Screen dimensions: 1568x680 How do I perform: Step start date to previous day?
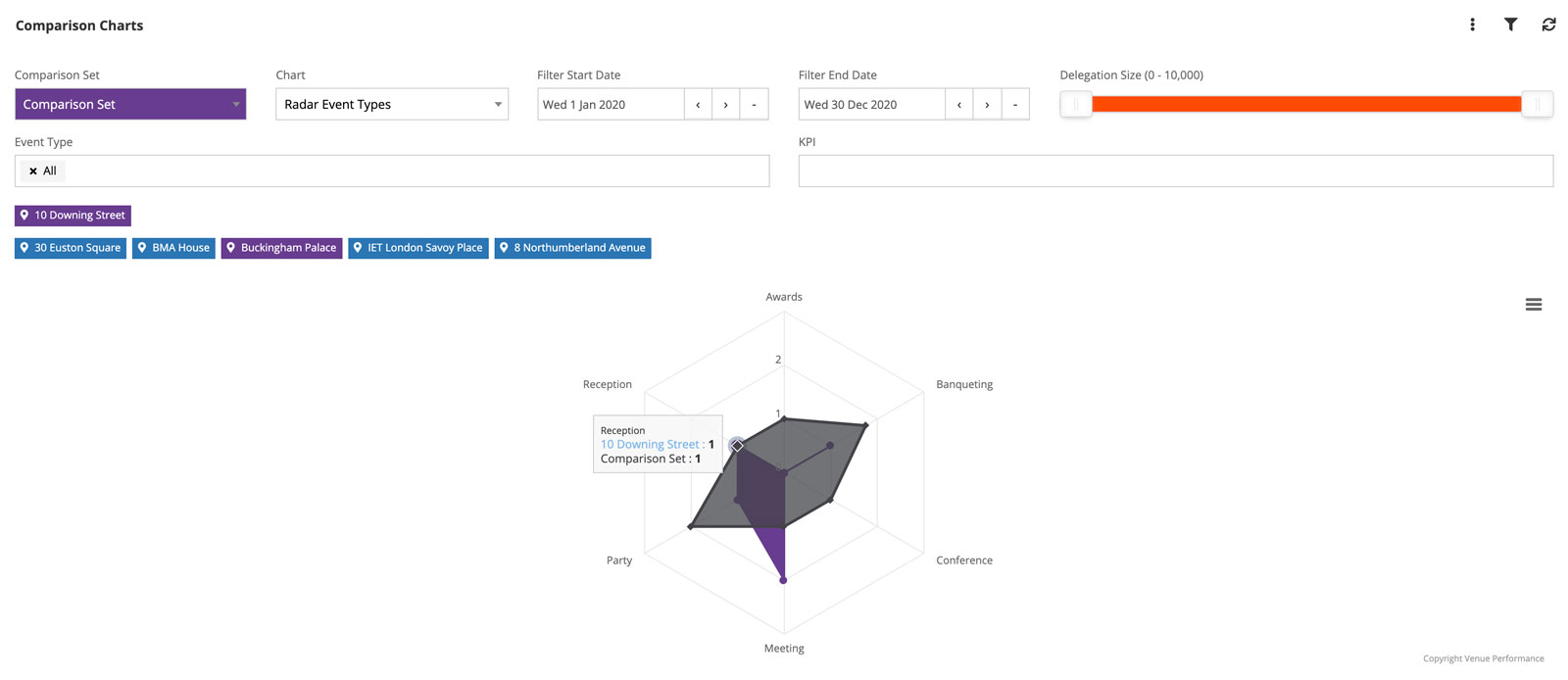[x=698, y=105]
